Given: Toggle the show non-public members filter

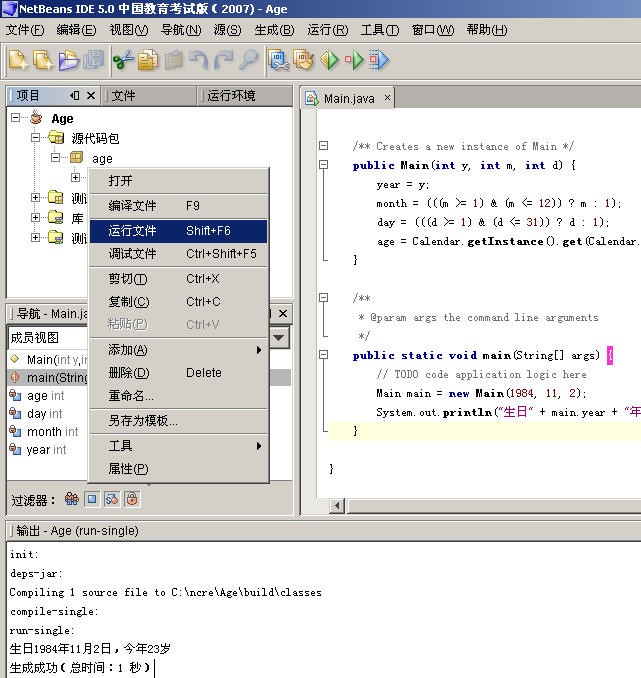Looking at the screenshot, I should [132, 499].
